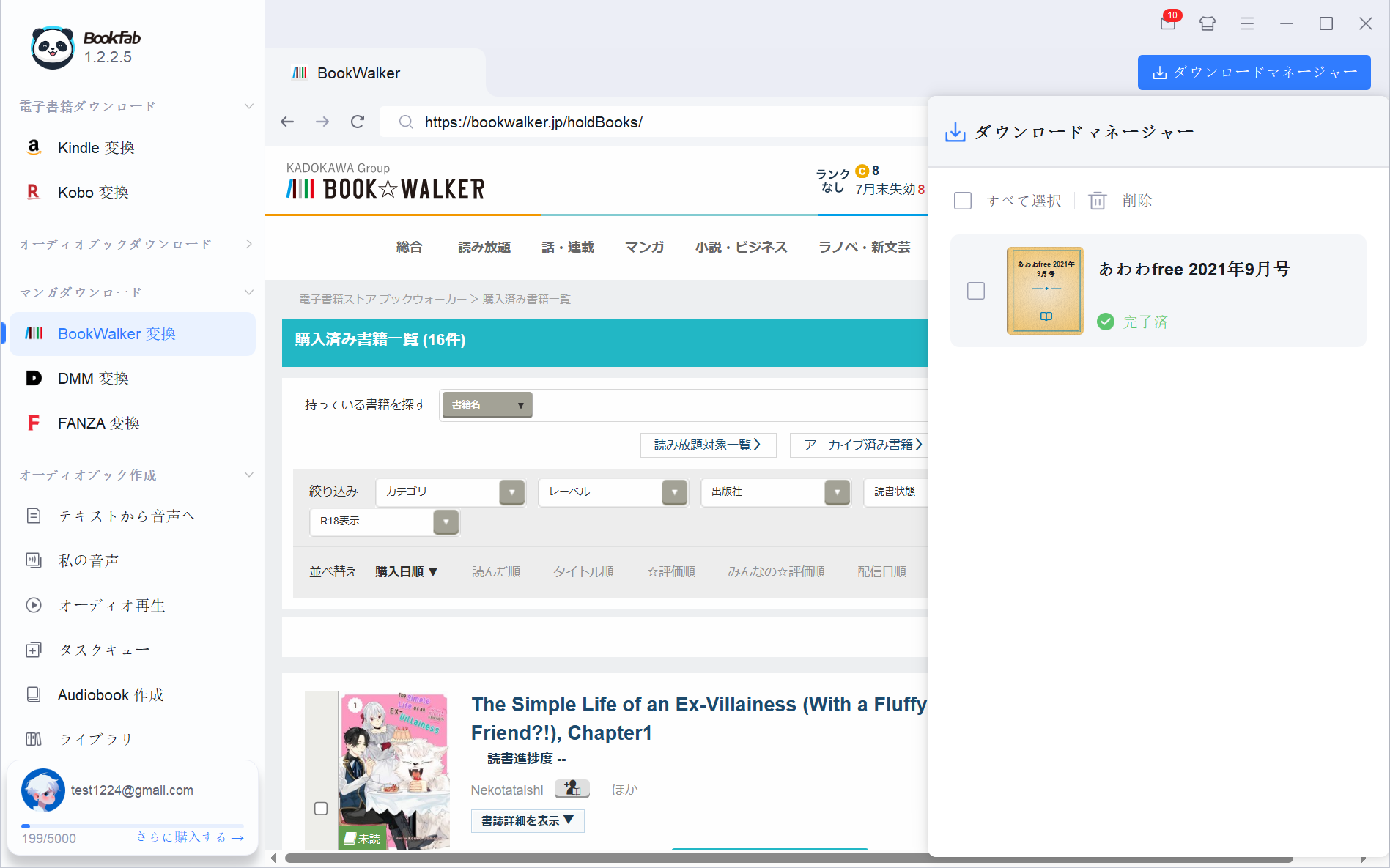The width and height of the screenshot is (1390, 868).
Task: Check the すべて選択 checkbox
Action: (963, 201)
